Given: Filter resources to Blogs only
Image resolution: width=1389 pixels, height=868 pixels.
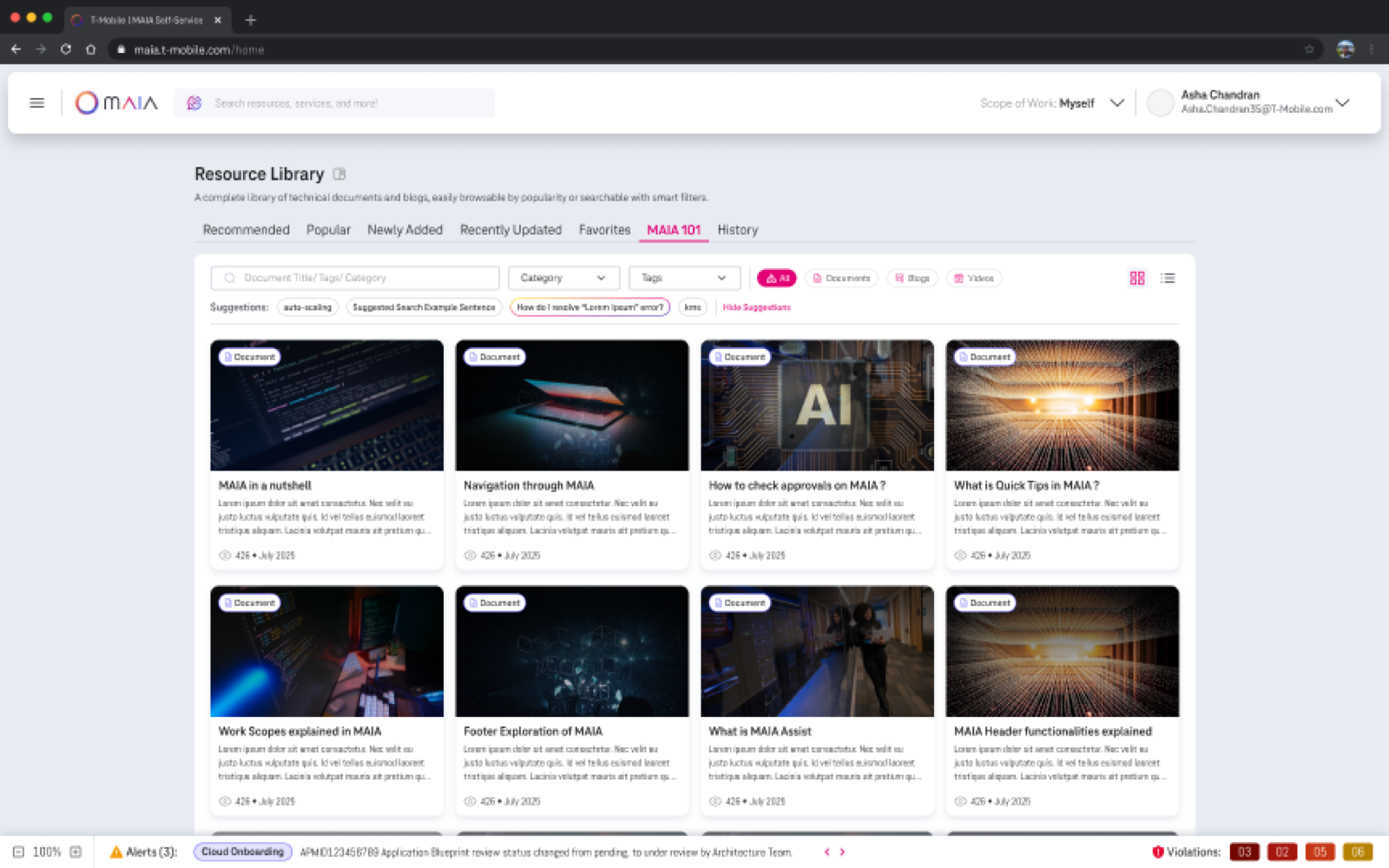Looking at the screenshot, I should click(x=912, y=278).
